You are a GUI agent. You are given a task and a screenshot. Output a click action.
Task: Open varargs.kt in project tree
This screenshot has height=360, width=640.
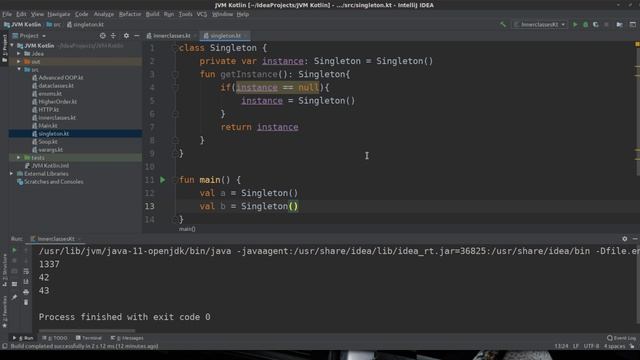(x=47, y=150)
